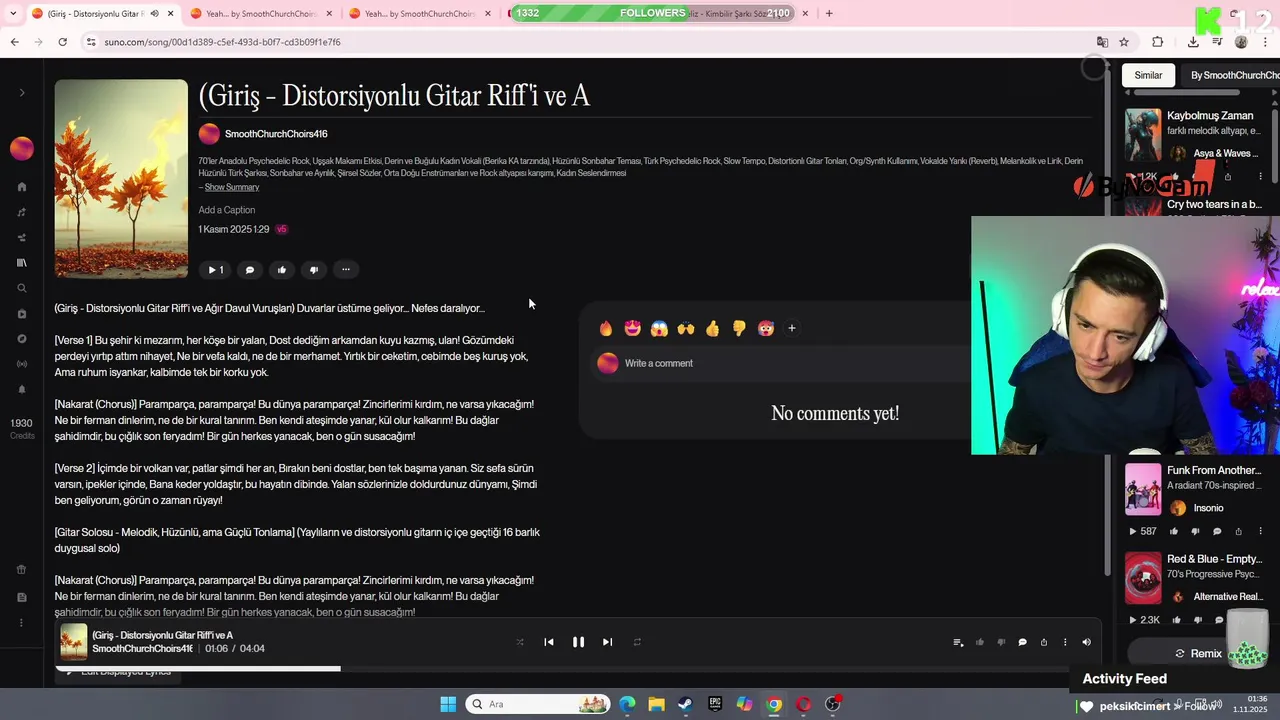This screenshot has height=720, width=1280.
Task: React with the fire emoji
Action: (606, 328)
